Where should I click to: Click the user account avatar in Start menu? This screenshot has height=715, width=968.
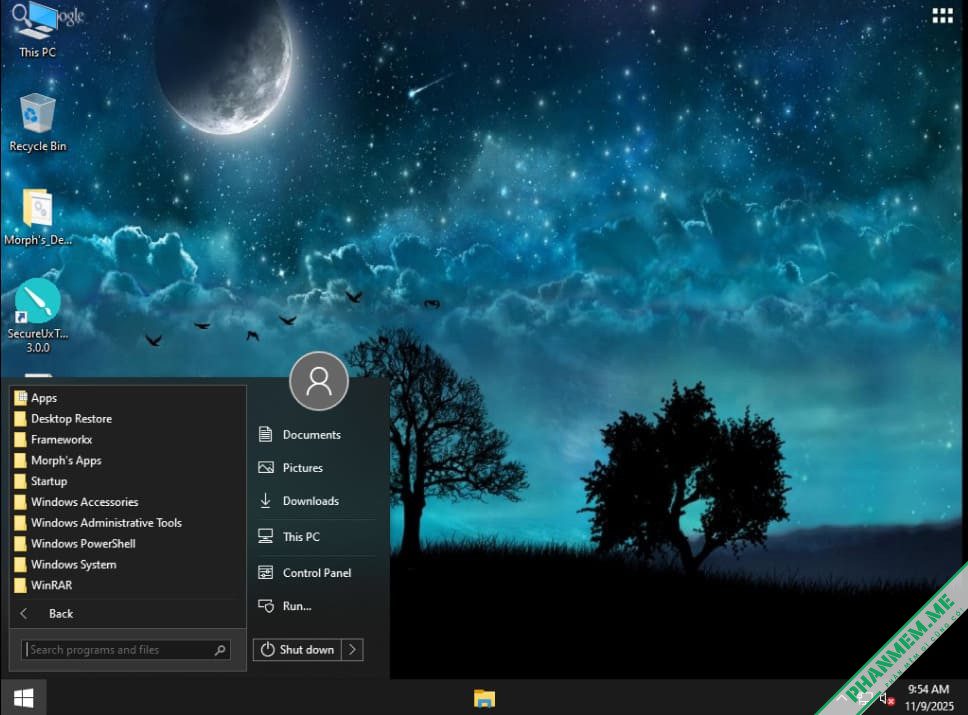pos(319,381)
